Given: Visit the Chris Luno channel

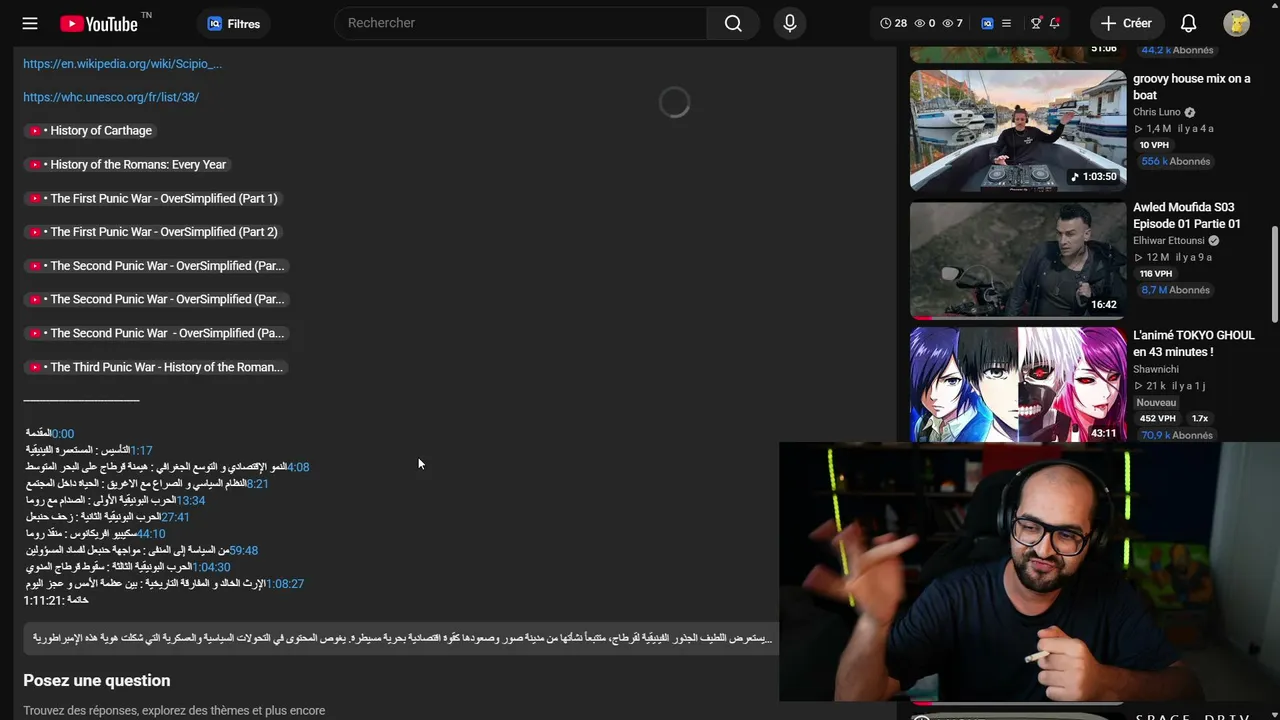Looking at the screenshot, I should (x=1157, y=112).
